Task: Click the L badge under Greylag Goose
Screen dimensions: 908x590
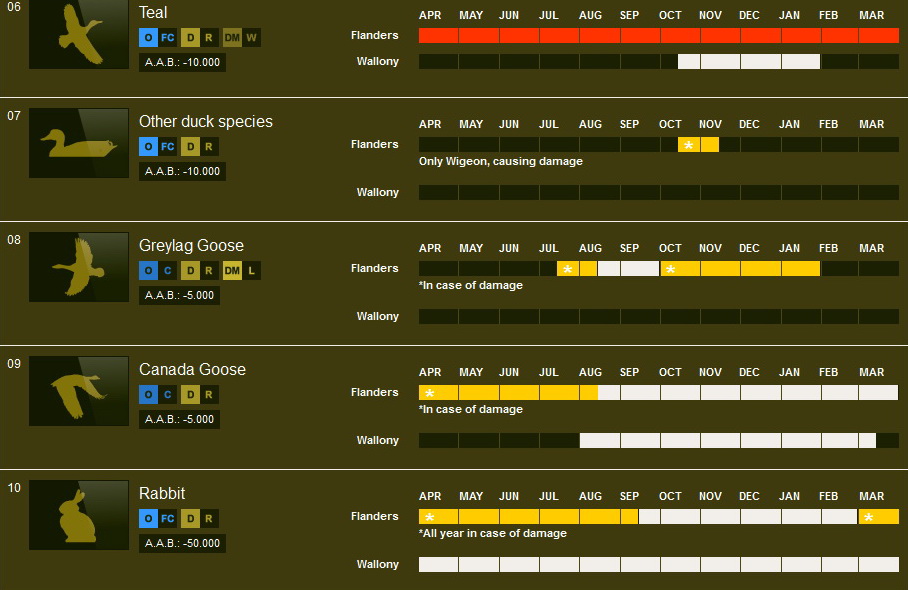Action: click(251, 270)
